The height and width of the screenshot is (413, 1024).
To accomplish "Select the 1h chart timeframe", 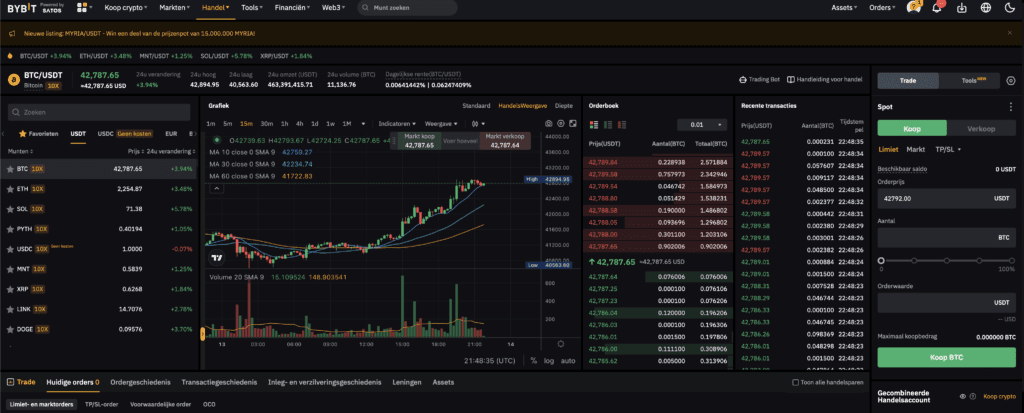I will pos(284,124).
